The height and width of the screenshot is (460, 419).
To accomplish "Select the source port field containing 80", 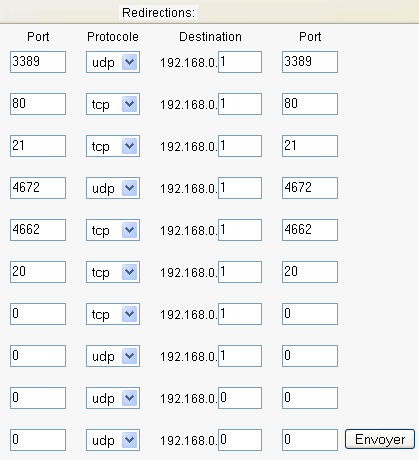I will (38, 104).
